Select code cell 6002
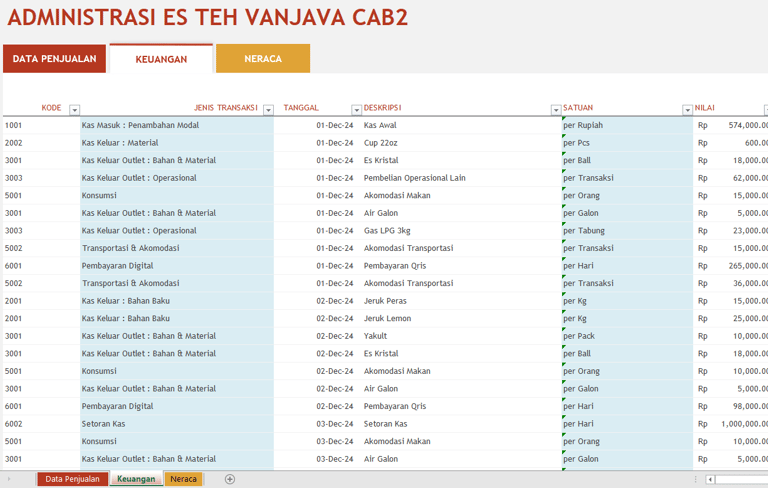Viewport: 768px width, 488px height. pos(41,424)
